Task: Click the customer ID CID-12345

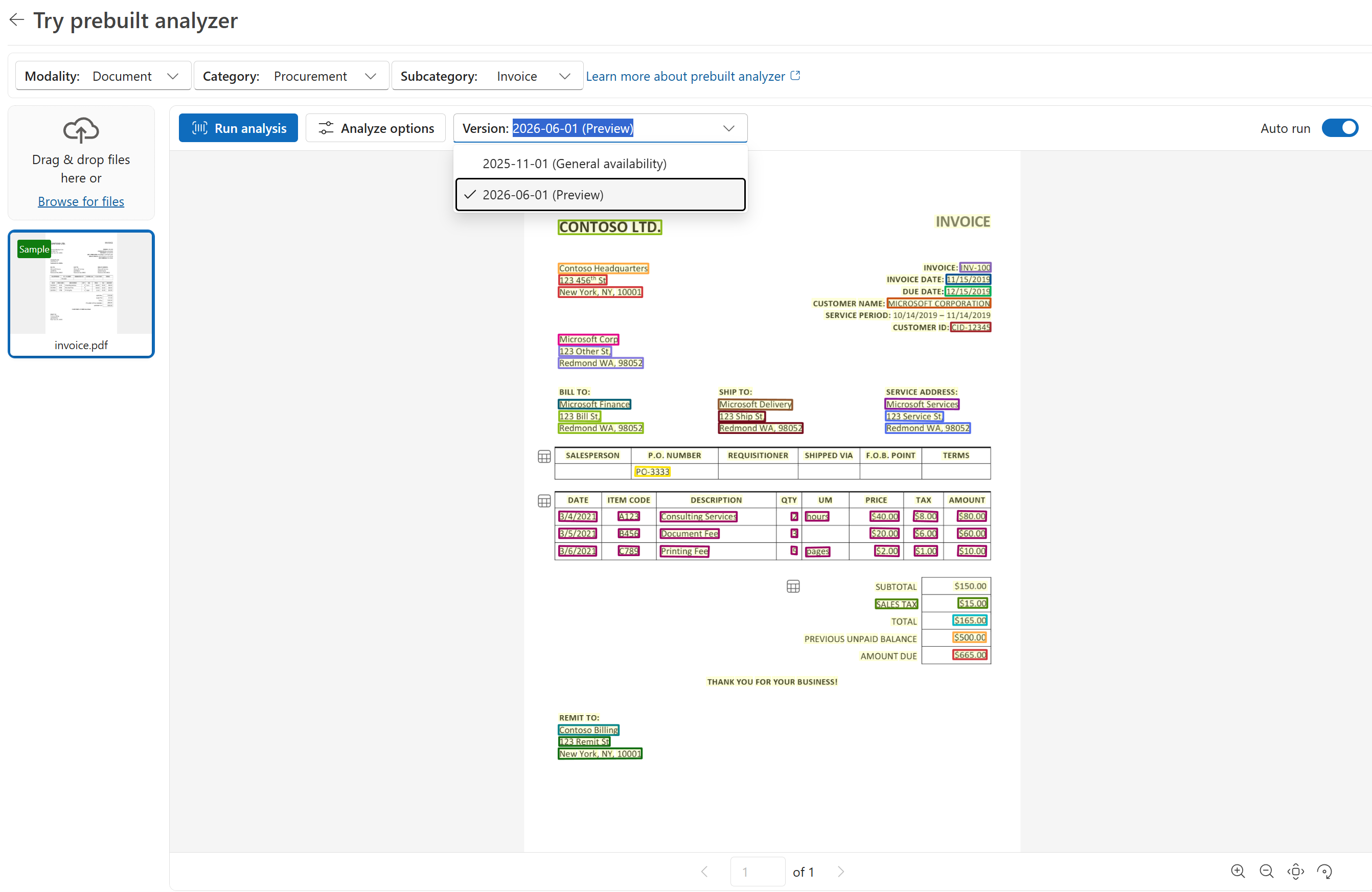Action: (x=971, y=328)
